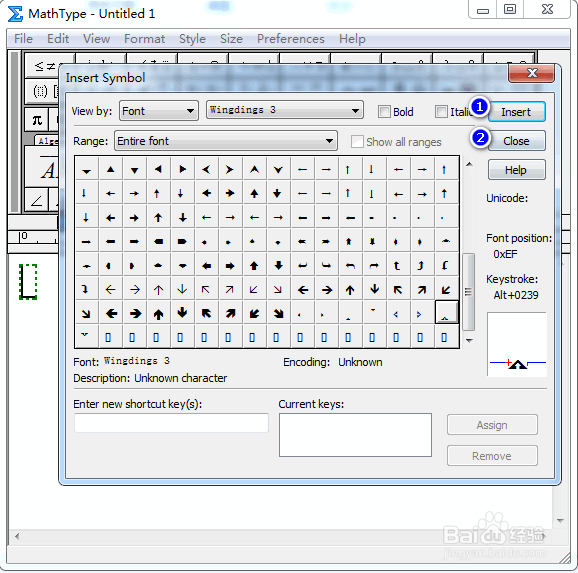Choose the thin northeast diagonal arrow symbol
The image size is (578, 573).
[x=230, y=290]
